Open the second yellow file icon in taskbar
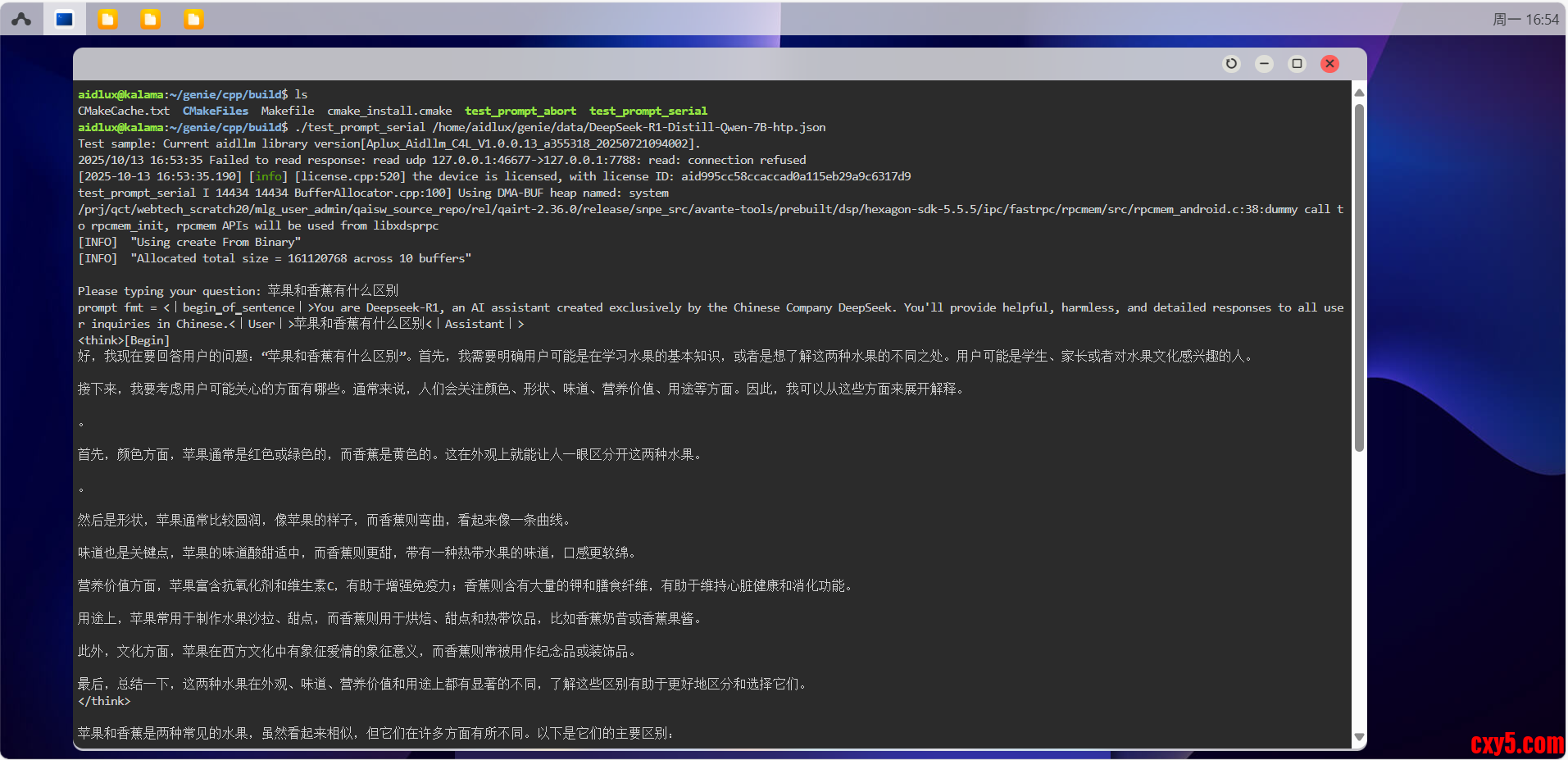Screen dimensions: 1568x760 click(x=150, y=19)
